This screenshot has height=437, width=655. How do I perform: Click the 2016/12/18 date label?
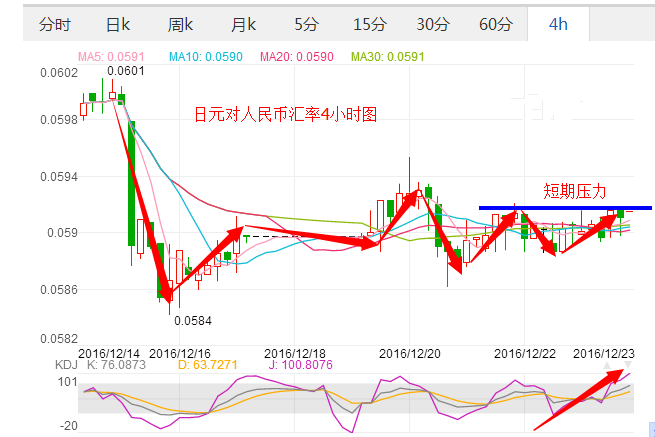[295, 353]
